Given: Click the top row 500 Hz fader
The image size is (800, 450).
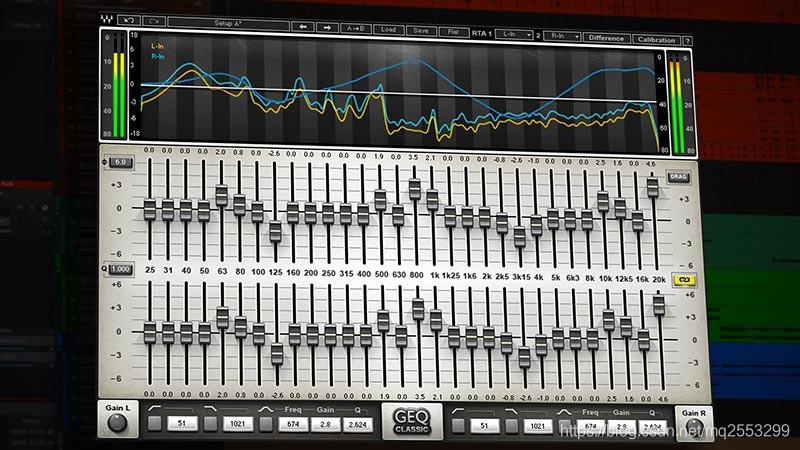Looking at the screenshot, I should click(x=380, y=200).
